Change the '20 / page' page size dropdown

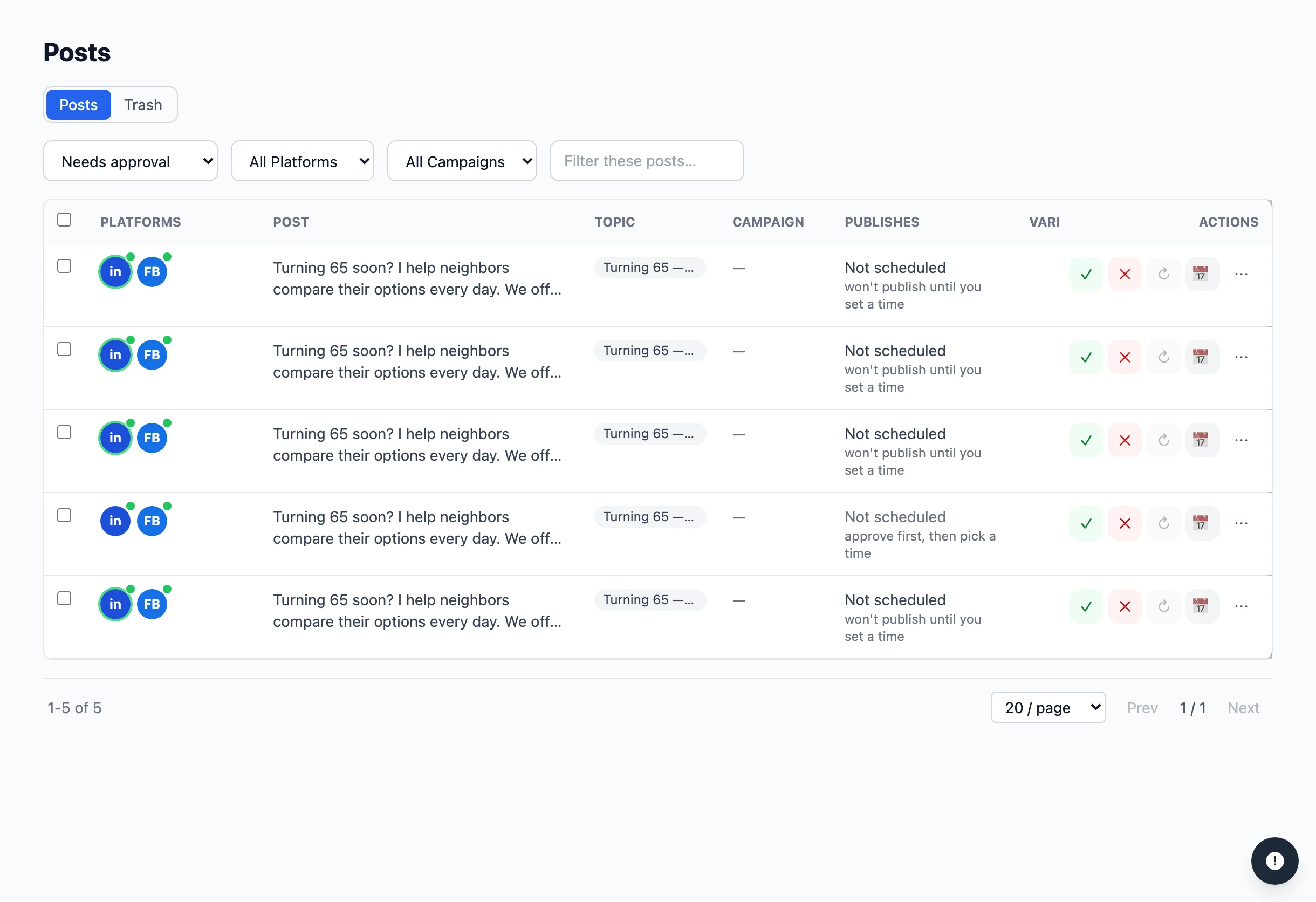coord(1048,707)
